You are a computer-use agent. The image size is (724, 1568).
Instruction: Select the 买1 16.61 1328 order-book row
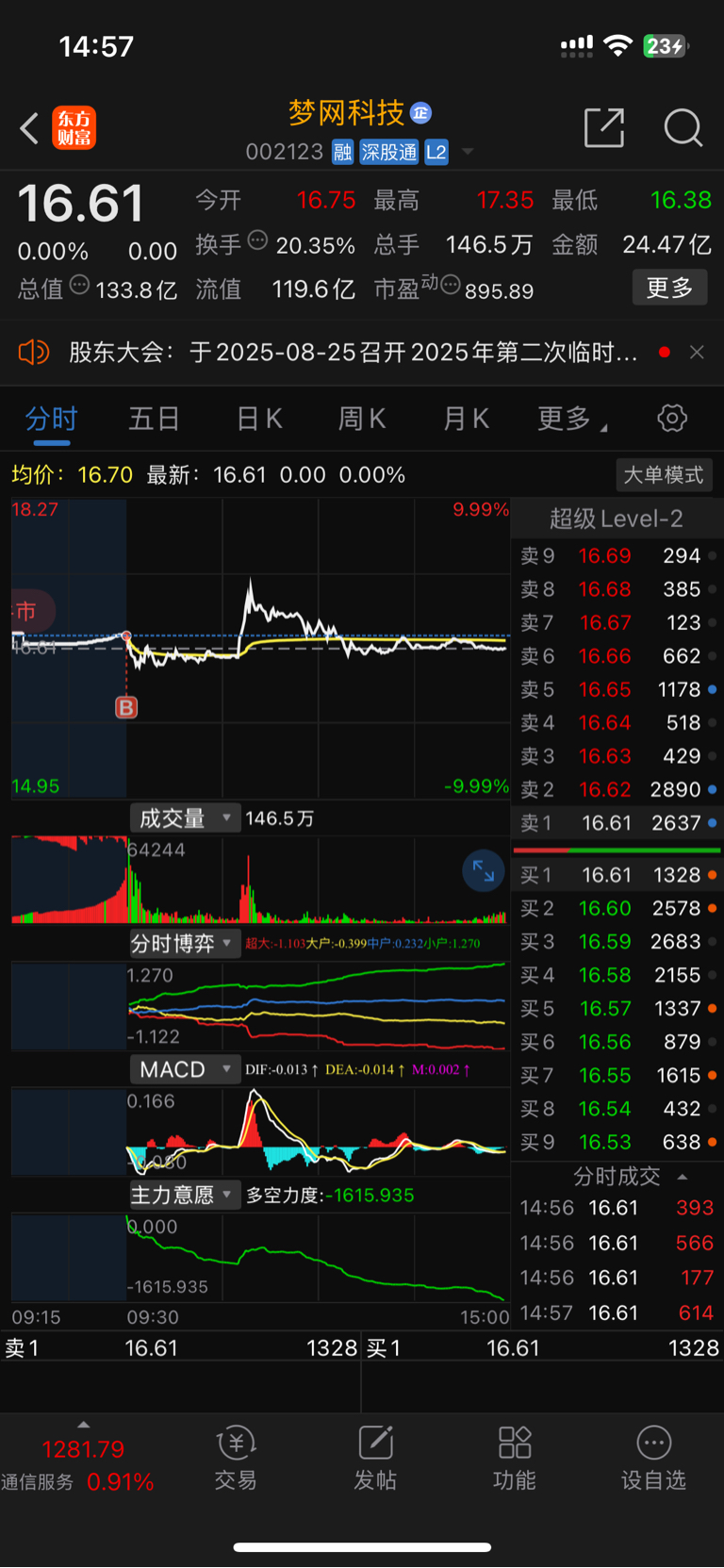(617, 875)
